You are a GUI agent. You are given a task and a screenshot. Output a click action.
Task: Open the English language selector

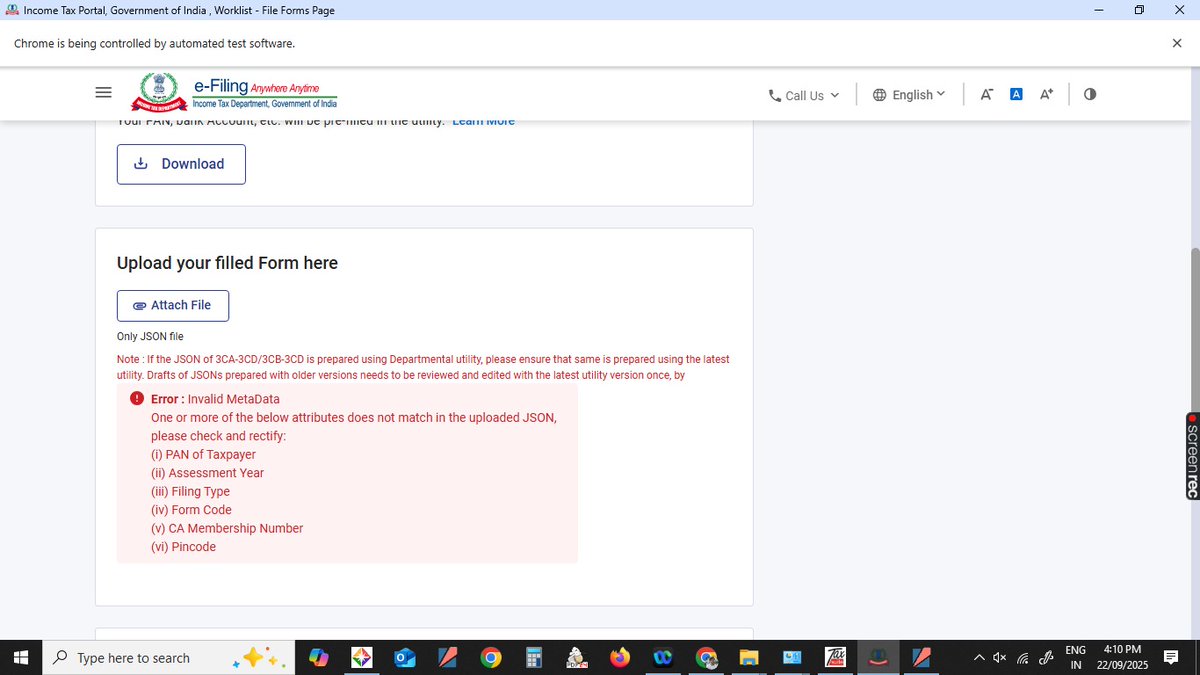tap(908, 94)
